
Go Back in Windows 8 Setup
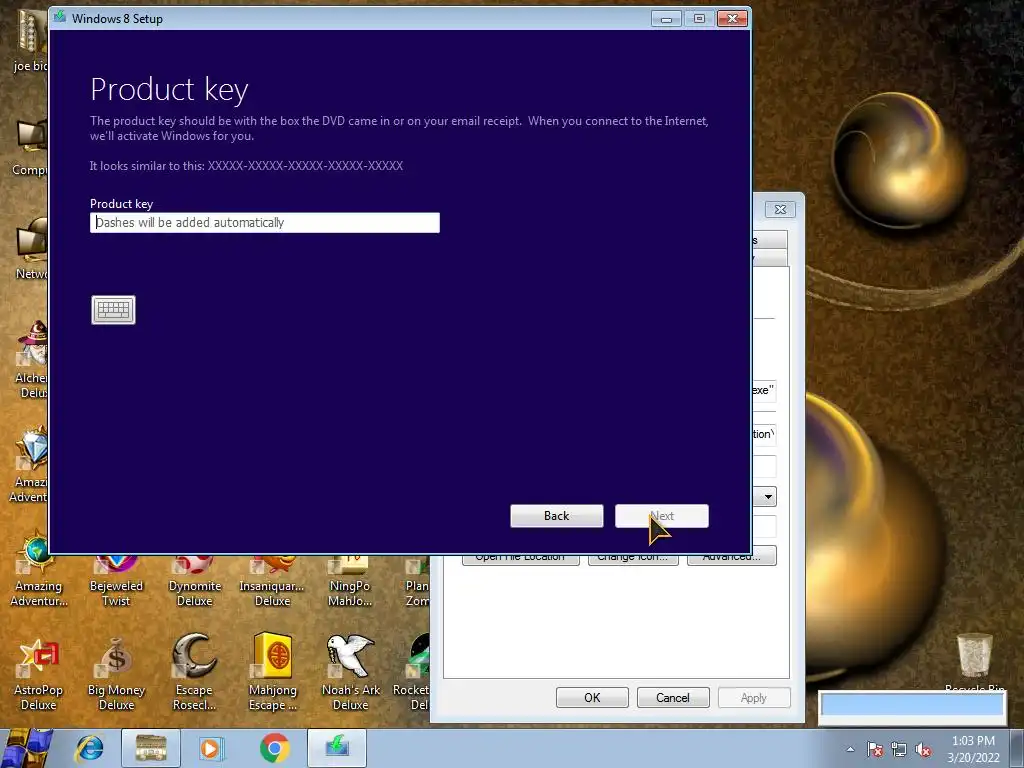point(556,516)
